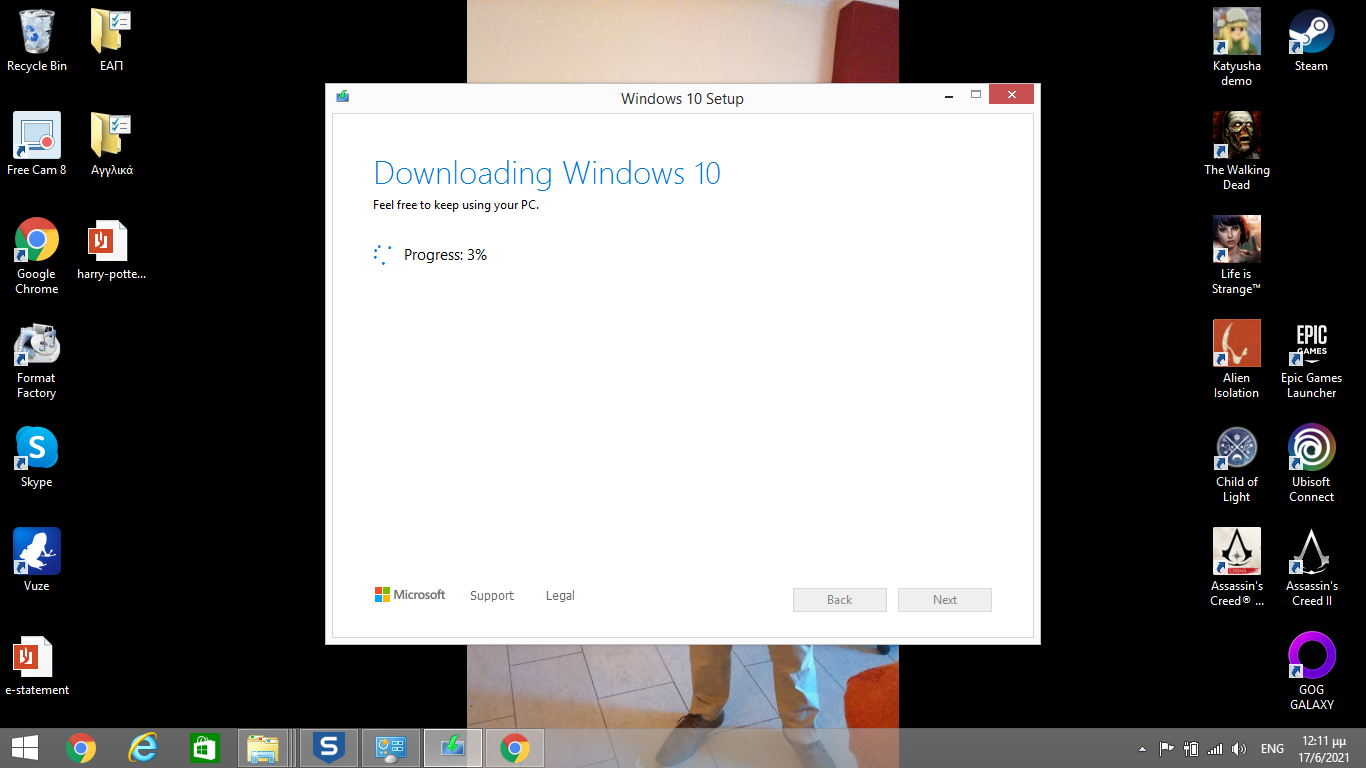Minimize the Windows 10 Setup window

pos(947,95)
